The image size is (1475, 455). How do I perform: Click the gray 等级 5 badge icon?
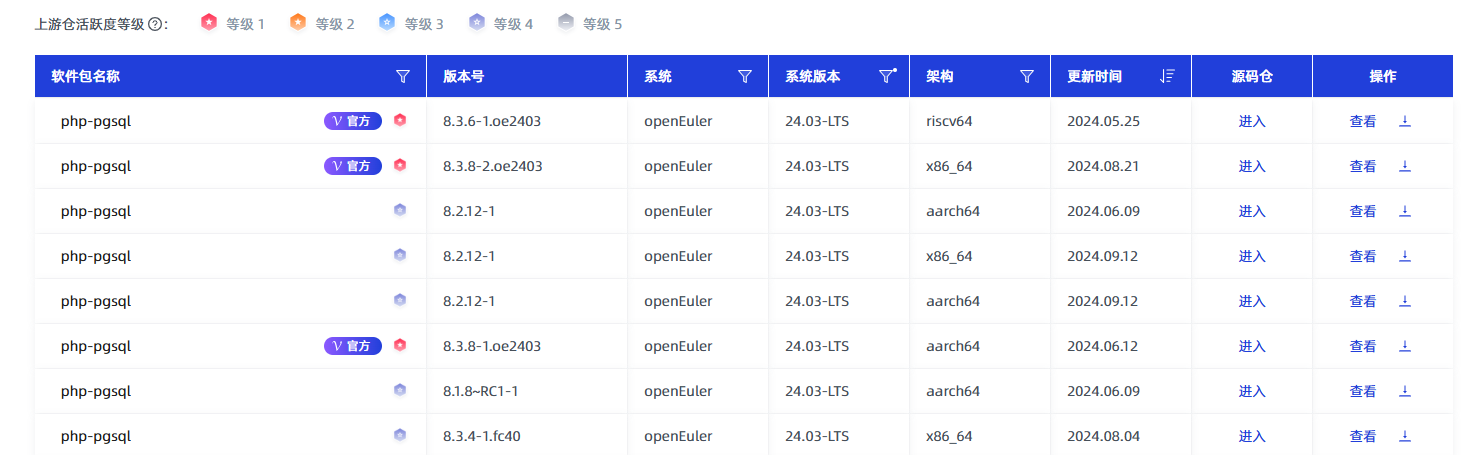[566, 22]
